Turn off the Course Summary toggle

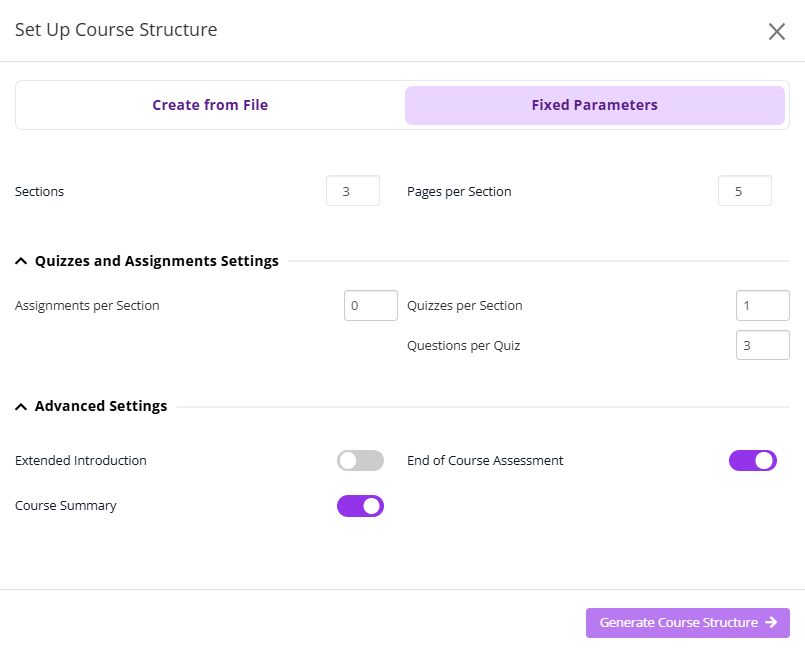coord(360,506)
